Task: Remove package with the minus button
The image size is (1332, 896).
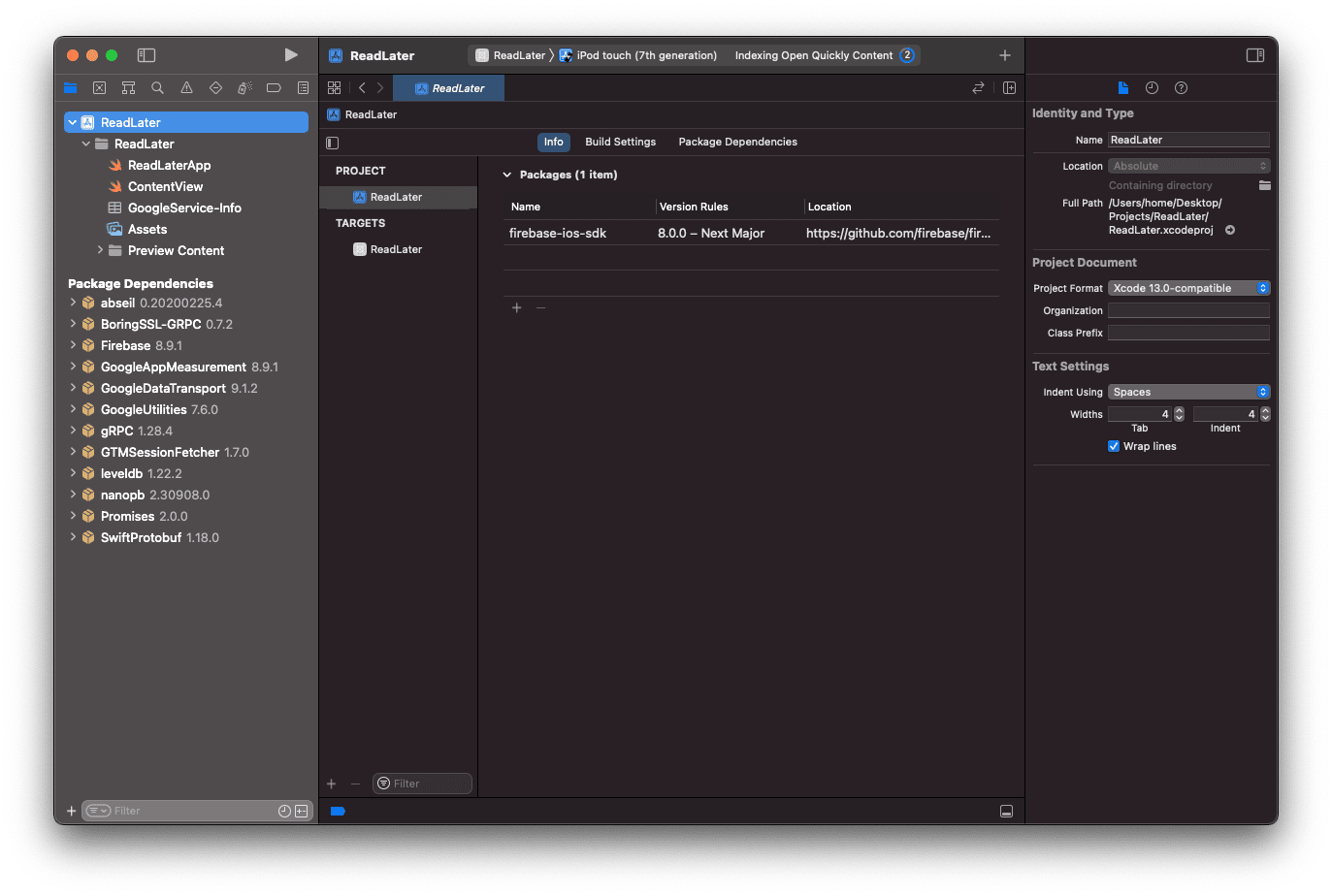Action: click(541, 308)
